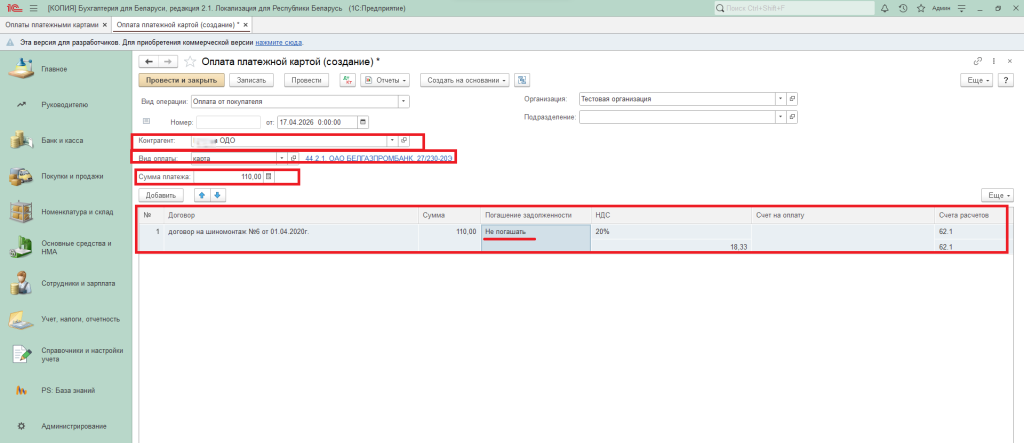
Task: Navigate back using the left arrow button
Action: 149,61
